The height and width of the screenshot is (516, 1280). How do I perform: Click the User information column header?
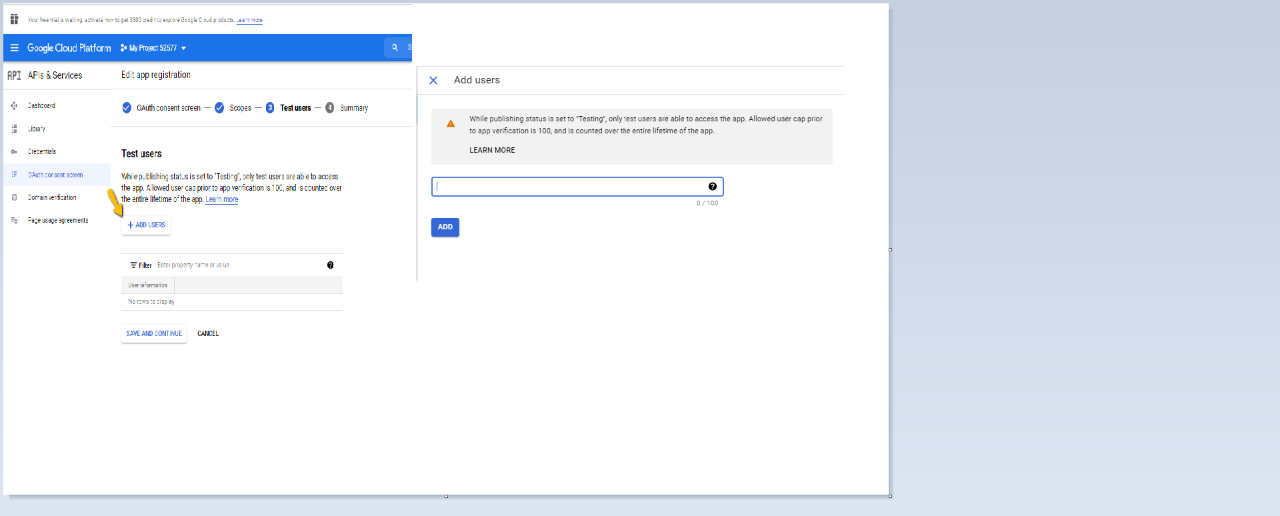148,285
